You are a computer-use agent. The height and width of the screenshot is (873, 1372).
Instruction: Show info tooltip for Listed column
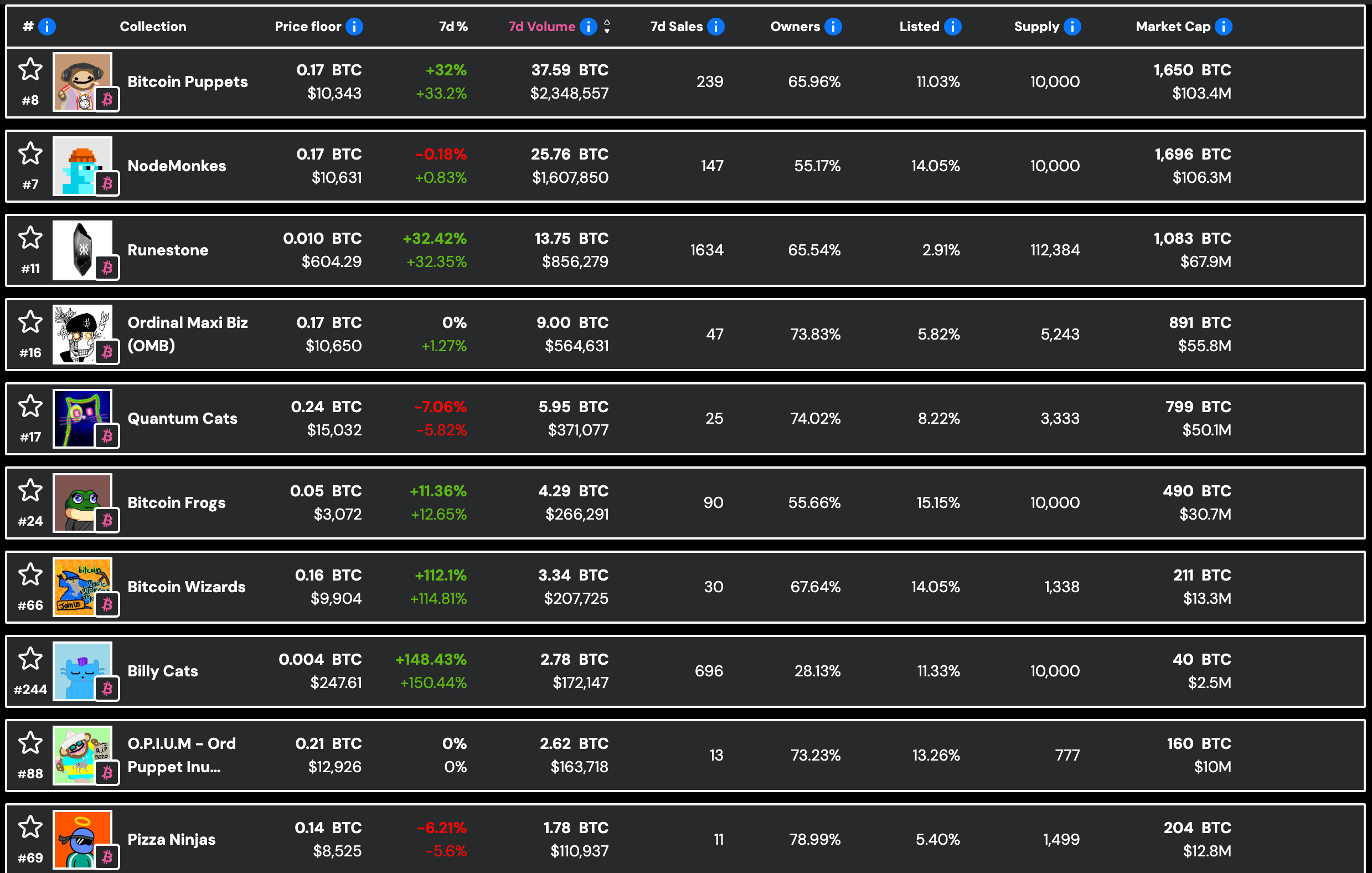pos(953,26)
